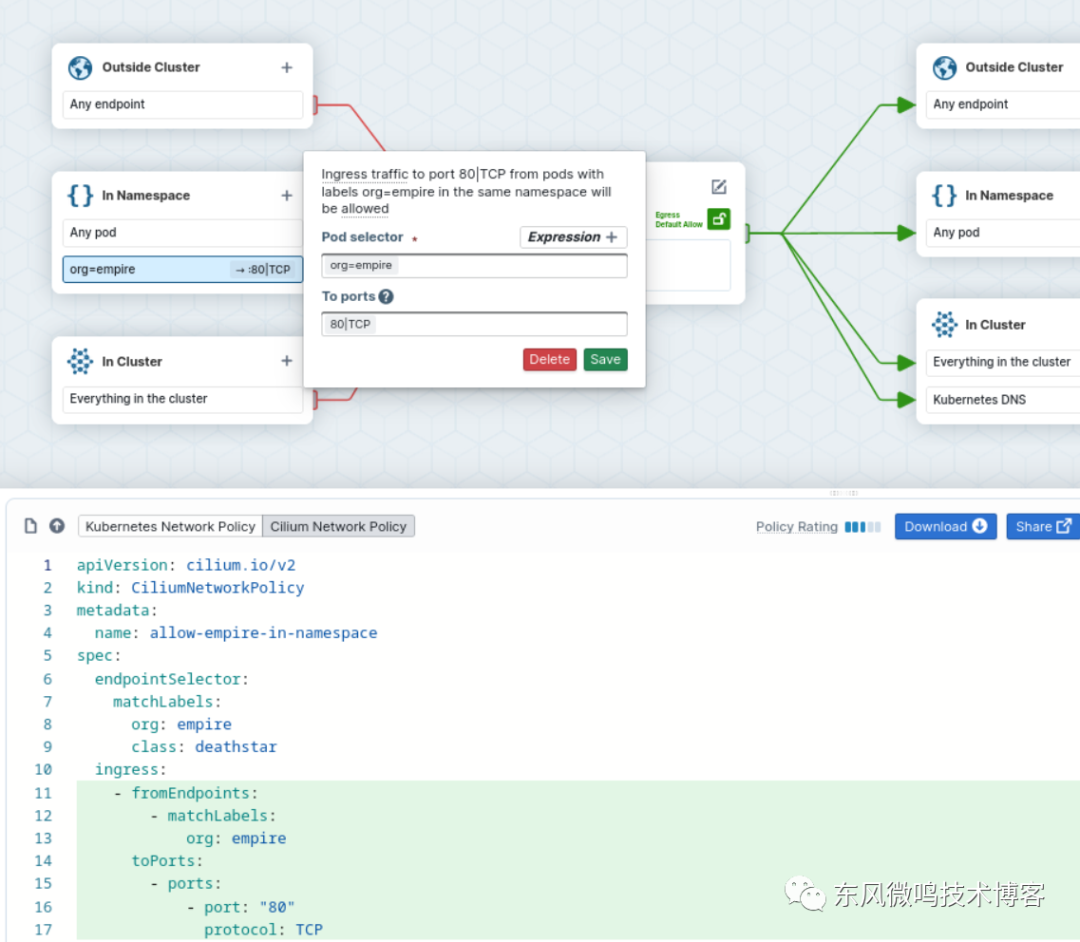Share the network policy
The image size is (1080, 942).
pyautogui.click(x=1043, y=527)
